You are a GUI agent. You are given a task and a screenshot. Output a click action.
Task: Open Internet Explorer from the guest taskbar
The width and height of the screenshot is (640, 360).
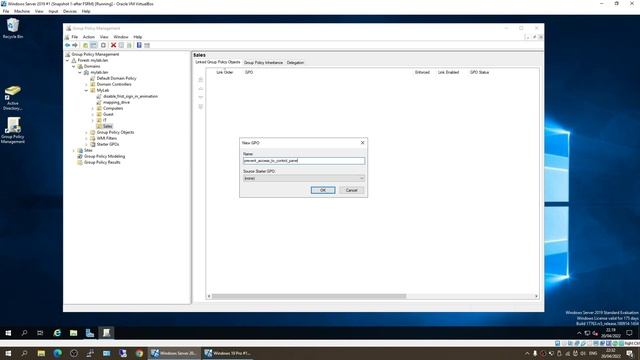point(57,333)
